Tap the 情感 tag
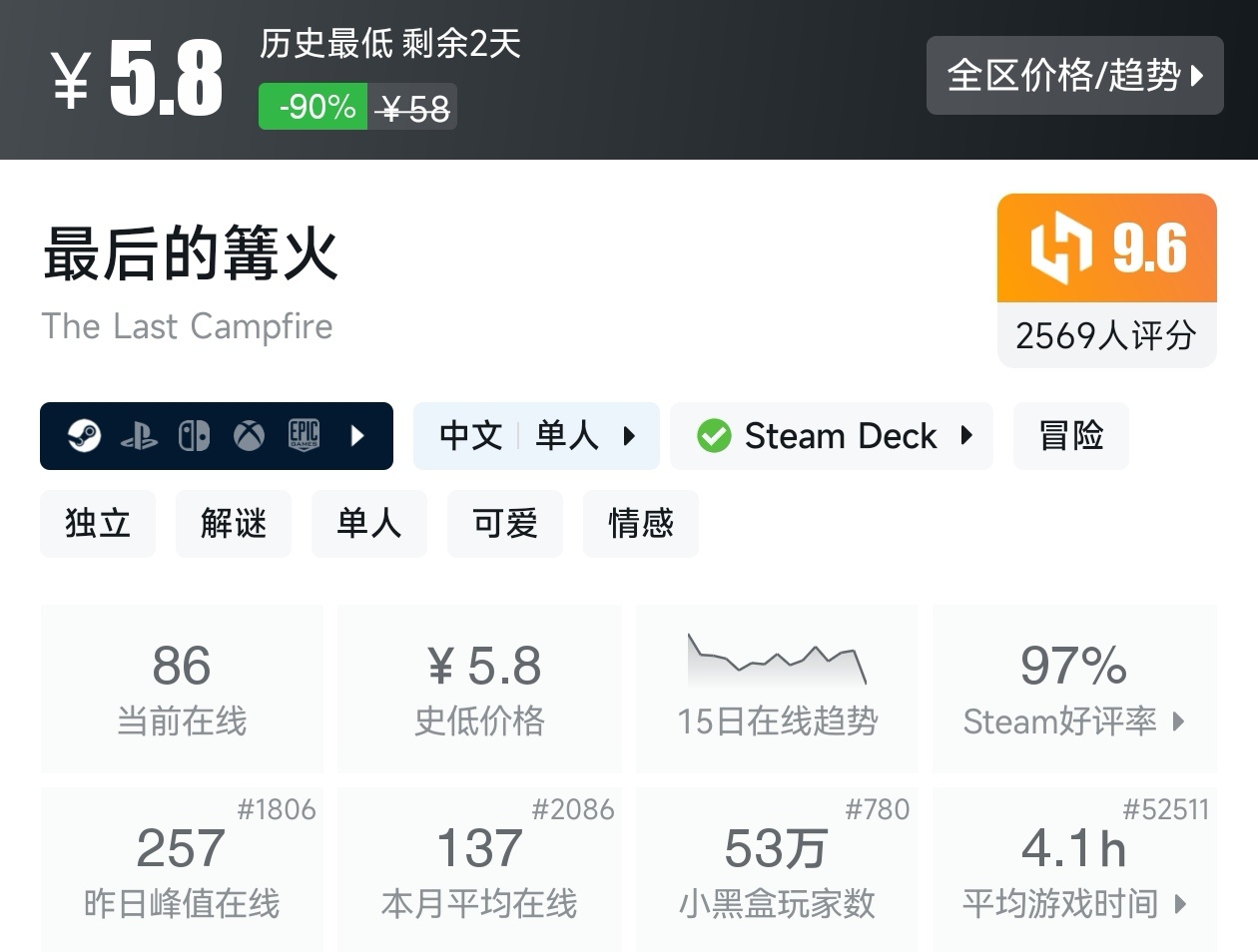The width and height of the screenshot is (1258, 952). click(641, 524)
